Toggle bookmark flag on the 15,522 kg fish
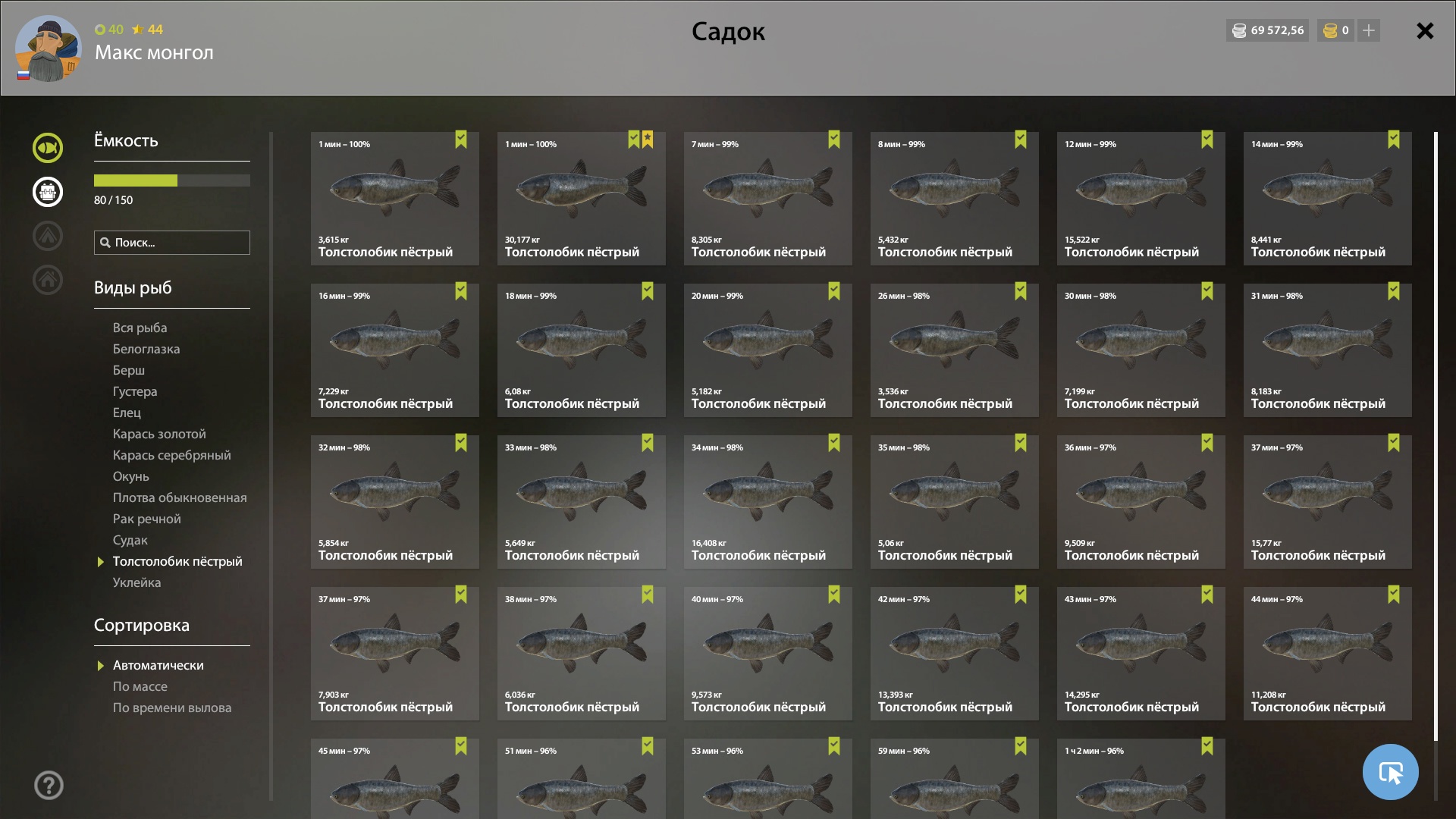1456x819 pixels. 1207,140
